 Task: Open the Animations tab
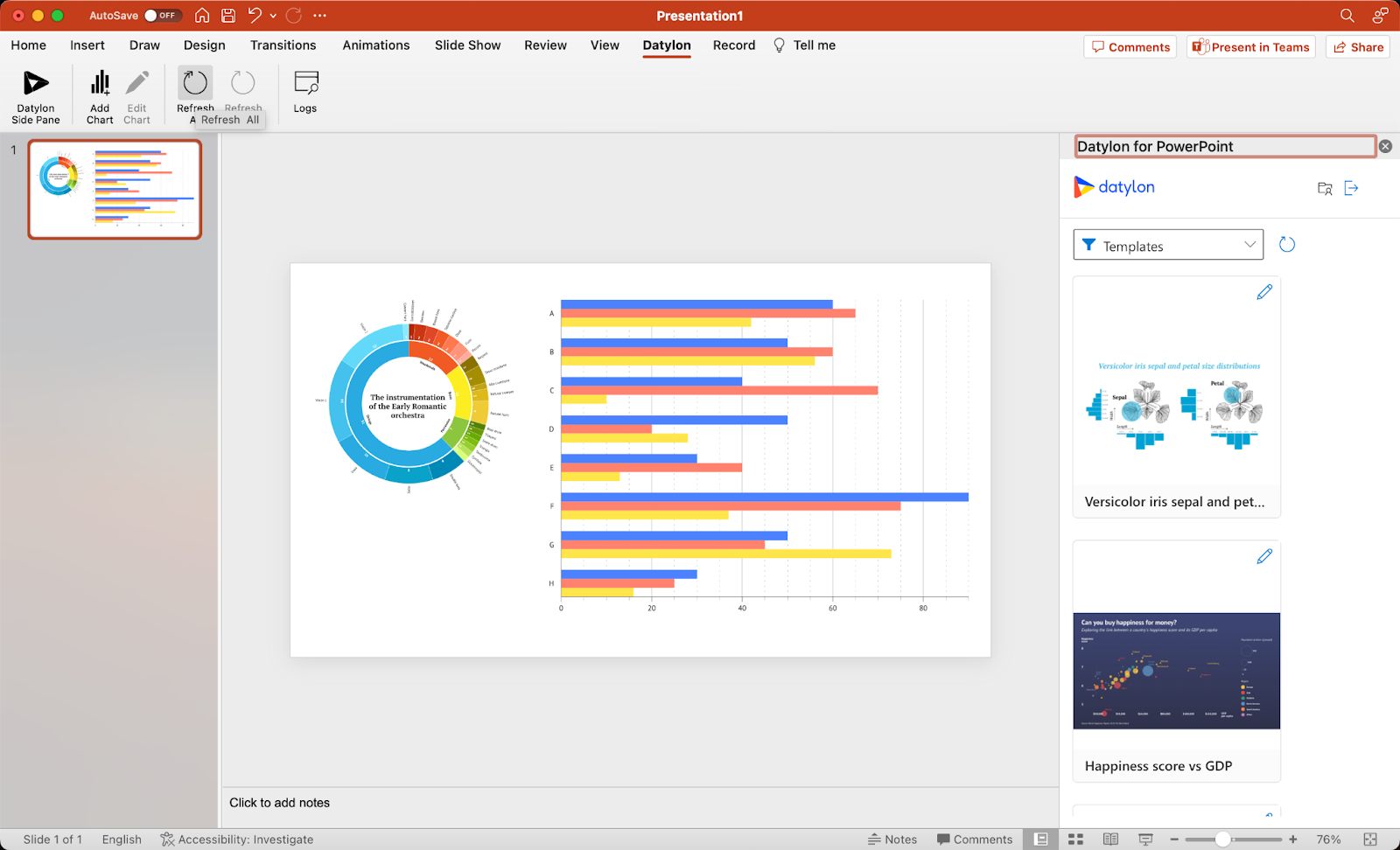[x=376, y=45]
